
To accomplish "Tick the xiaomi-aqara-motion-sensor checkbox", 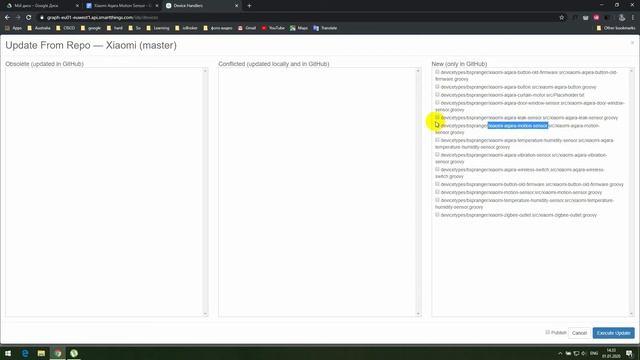I will [437, 125].
